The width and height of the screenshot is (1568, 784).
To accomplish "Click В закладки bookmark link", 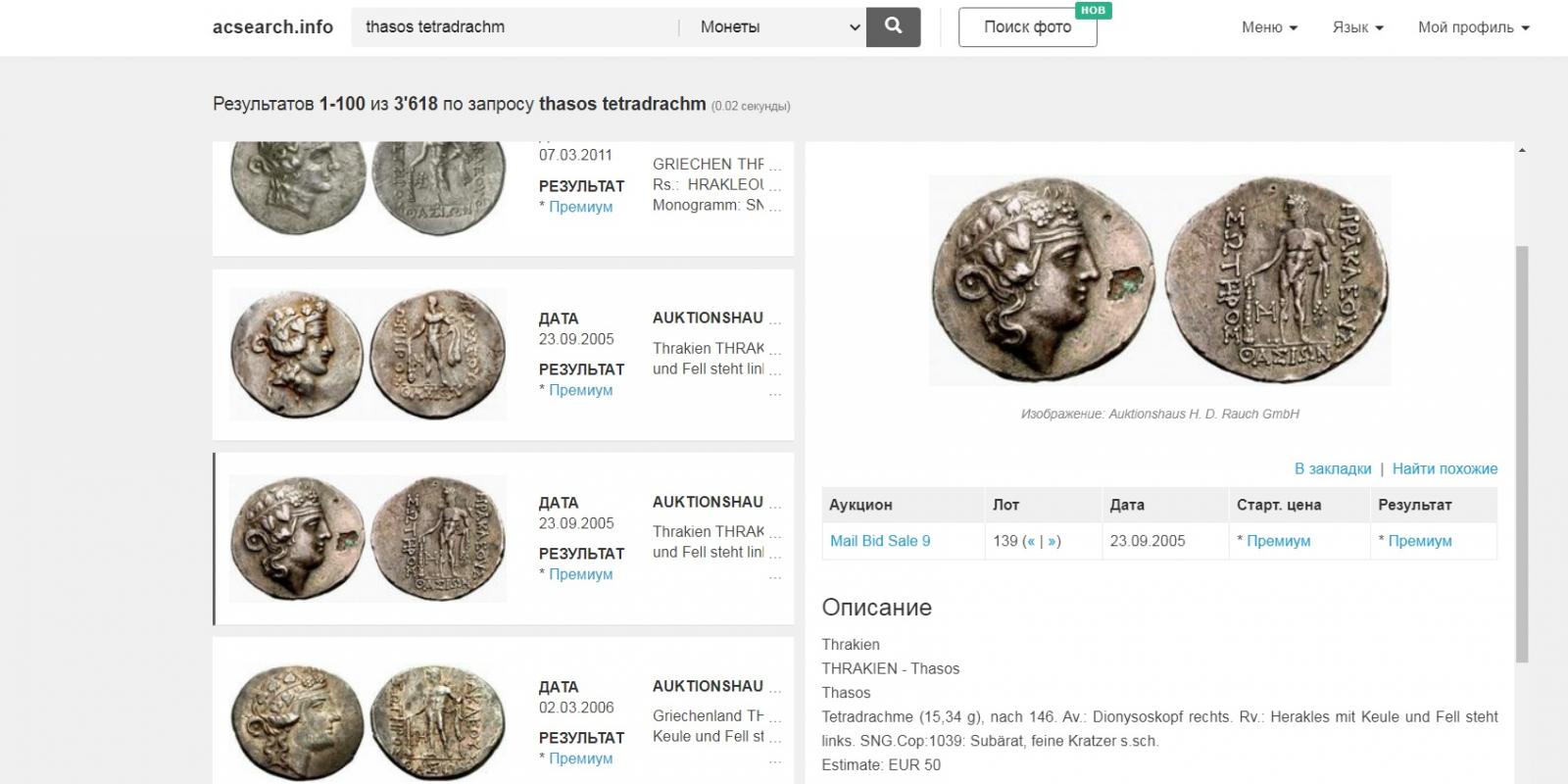I will 1333,468.
